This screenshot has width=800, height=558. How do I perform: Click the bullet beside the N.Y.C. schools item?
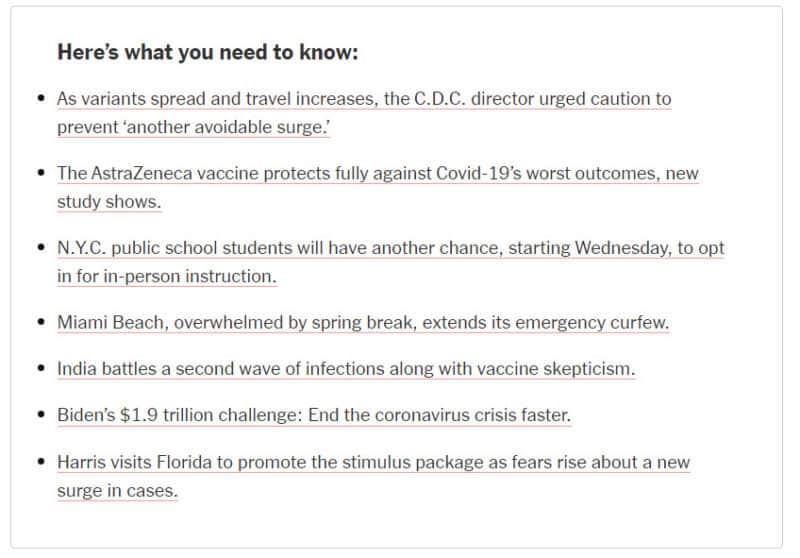pyautogui.click(x=41, y=247)
